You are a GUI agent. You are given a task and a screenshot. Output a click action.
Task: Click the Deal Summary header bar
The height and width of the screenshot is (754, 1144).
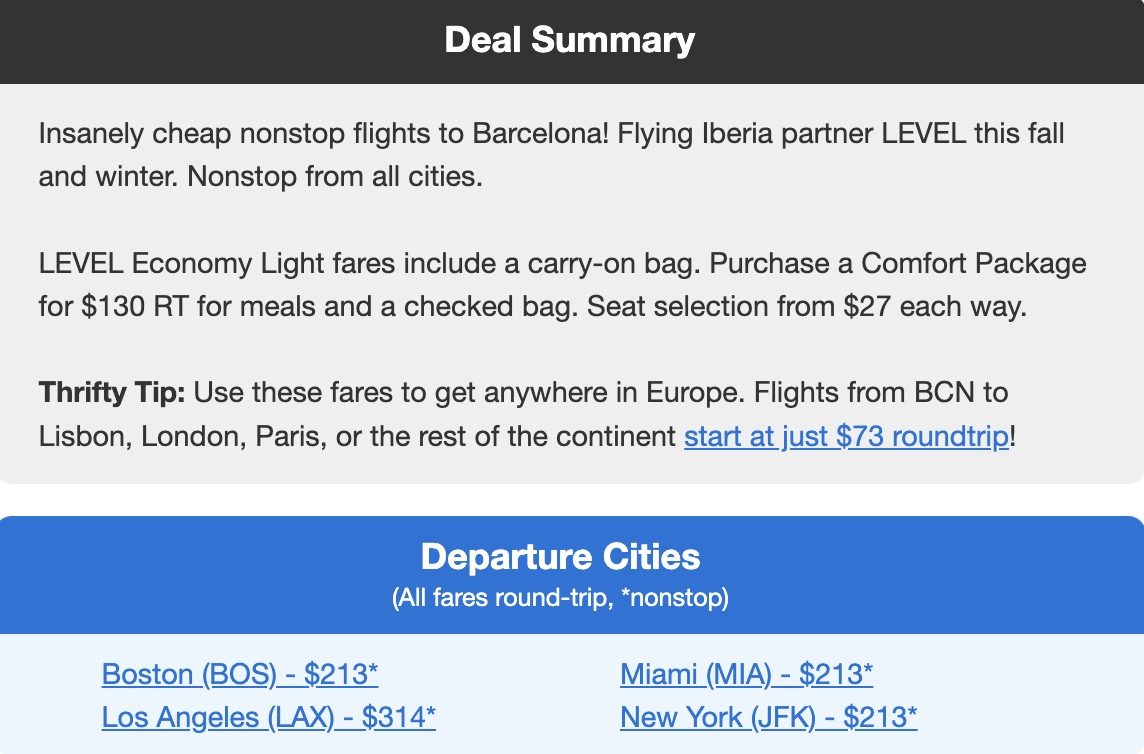click(572, 40)
